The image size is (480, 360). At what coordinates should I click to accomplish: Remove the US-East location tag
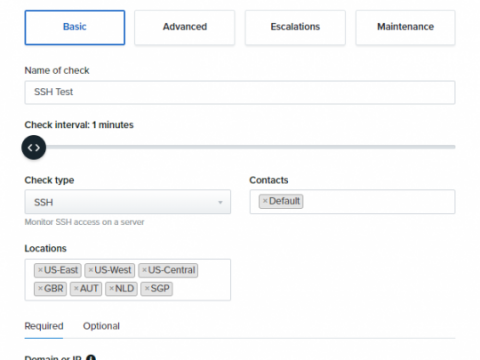[40, 270]
